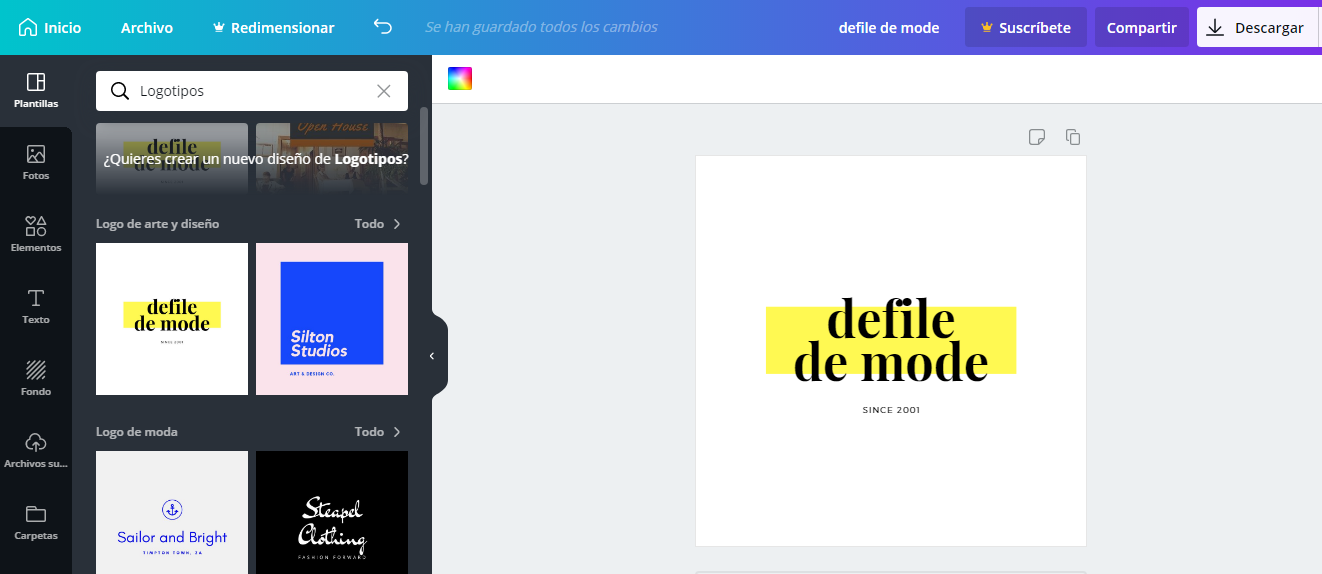
Task: Open the Plantillas templates panel
Action: coord(36,90)
